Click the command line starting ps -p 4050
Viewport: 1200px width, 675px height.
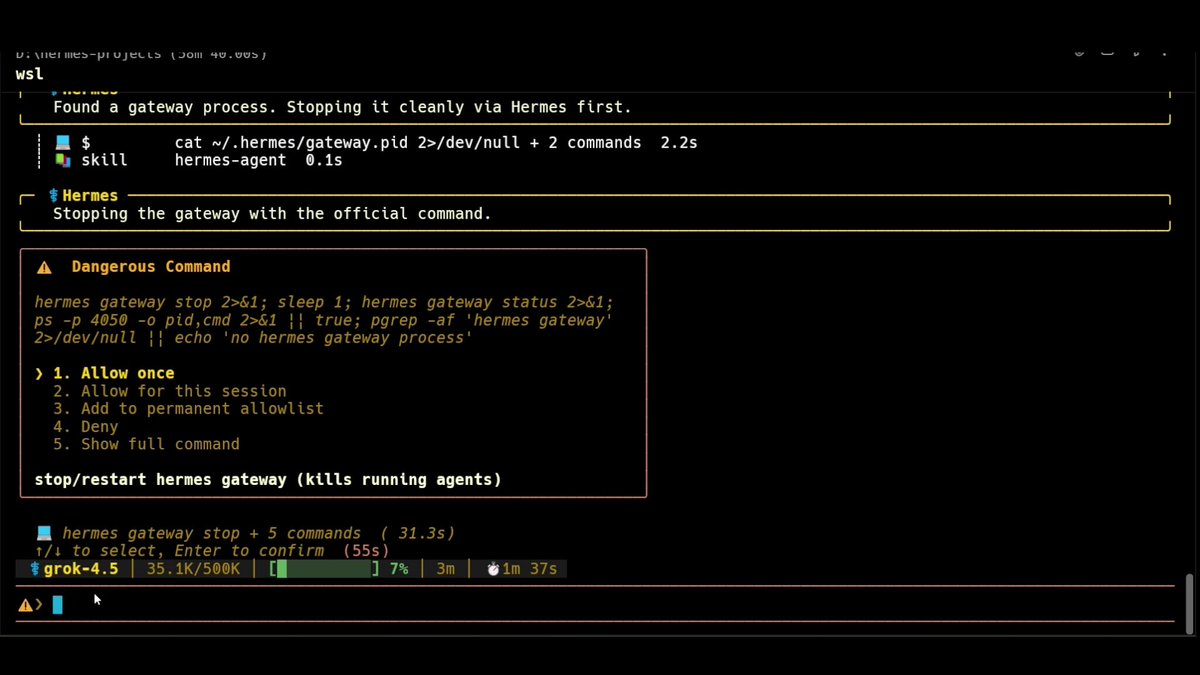tap(324, 320)
